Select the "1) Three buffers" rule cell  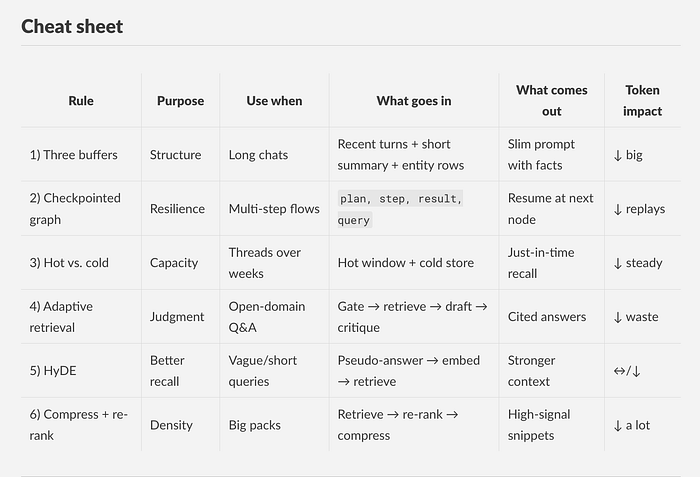[73, 155]
